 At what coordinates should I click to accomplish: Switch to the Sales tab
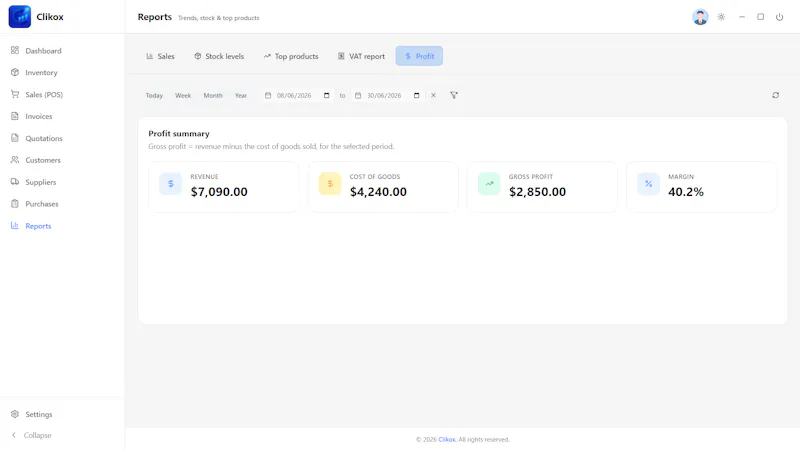coord(160,56)
